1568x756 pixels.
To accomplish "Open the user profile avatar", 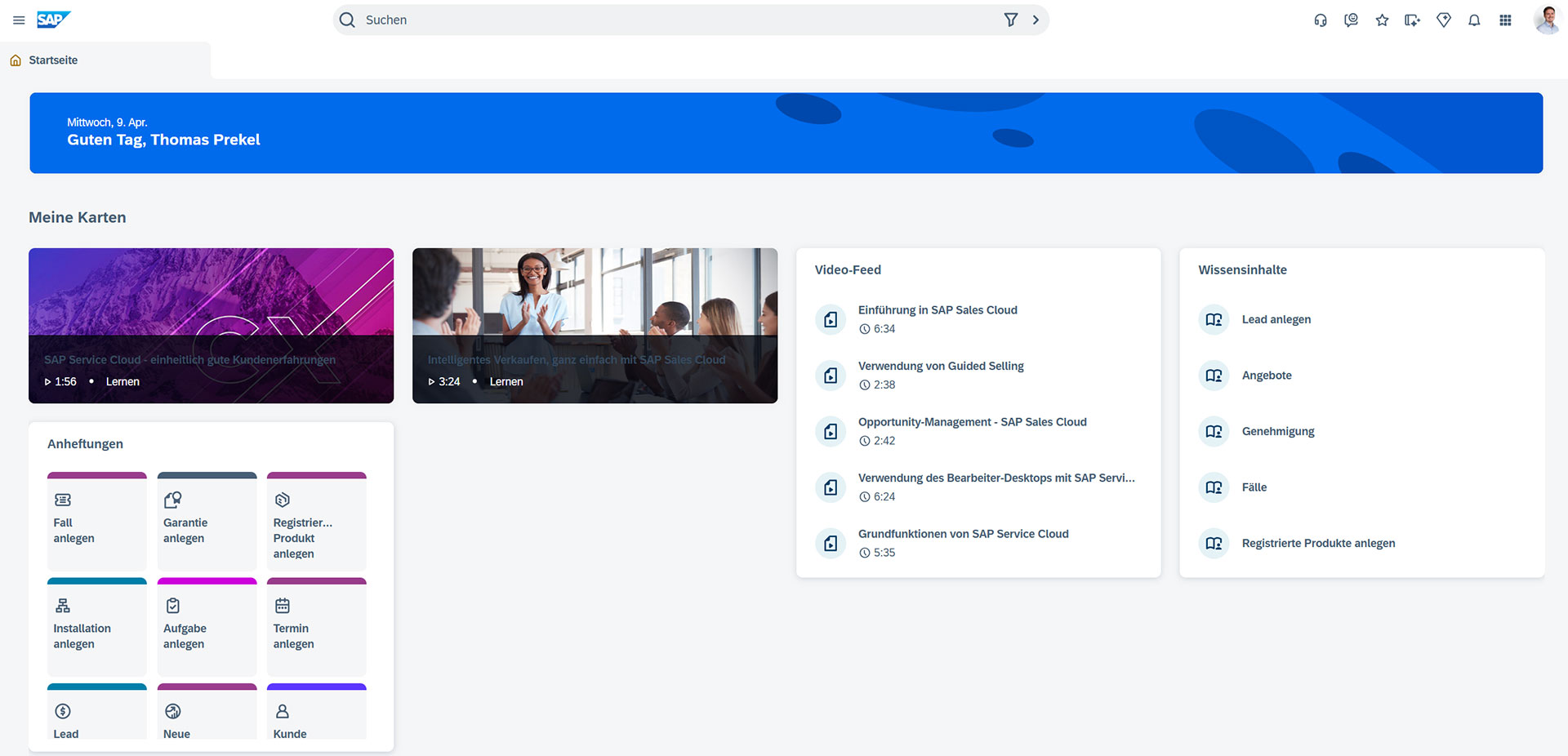I will (1547, 20).
